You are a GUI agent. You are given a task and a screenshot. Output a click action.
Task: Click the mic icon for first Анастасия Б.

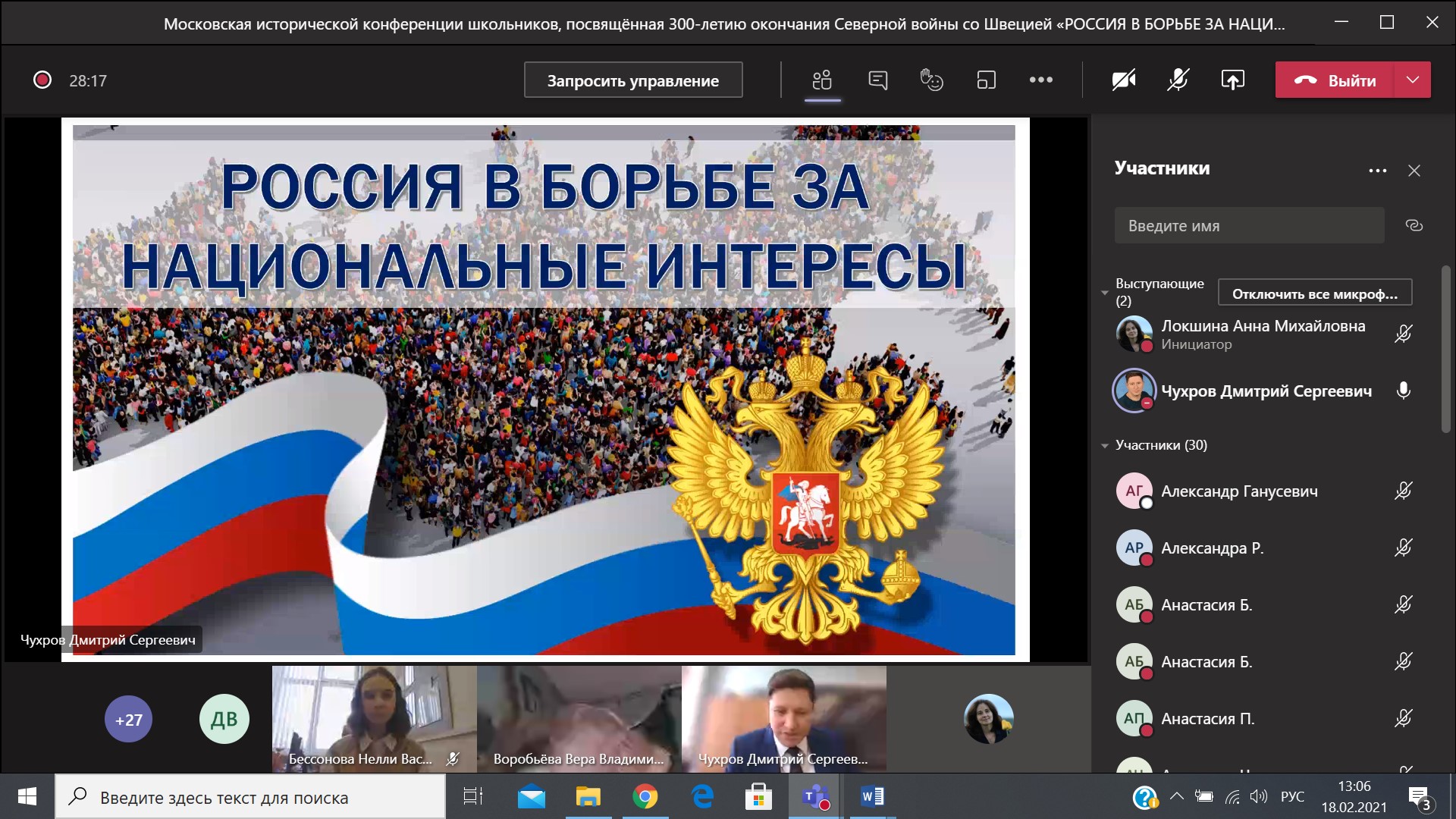[1404, 604]
